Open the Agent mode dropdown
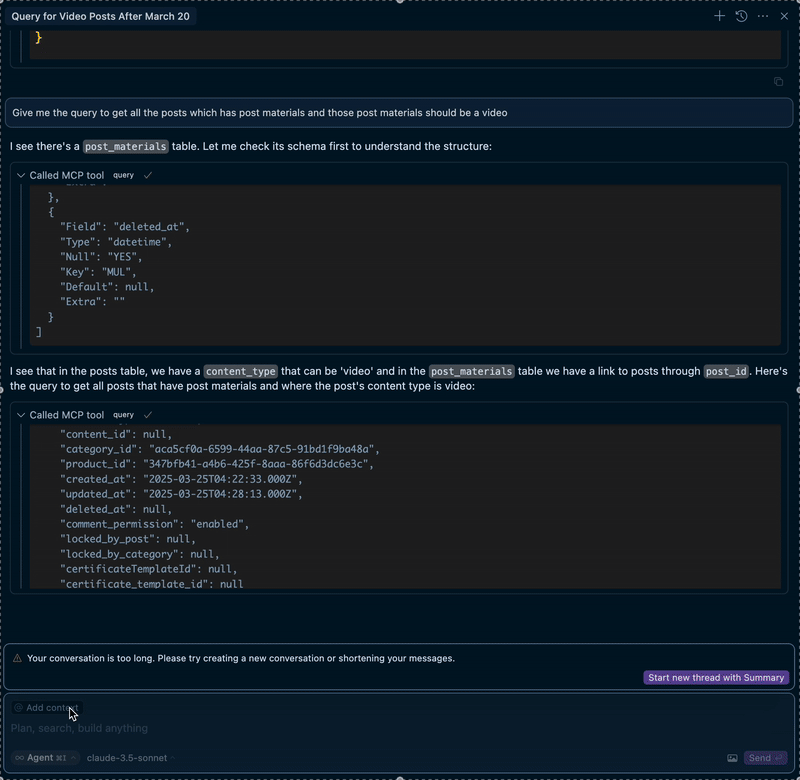 coord(46,758)
